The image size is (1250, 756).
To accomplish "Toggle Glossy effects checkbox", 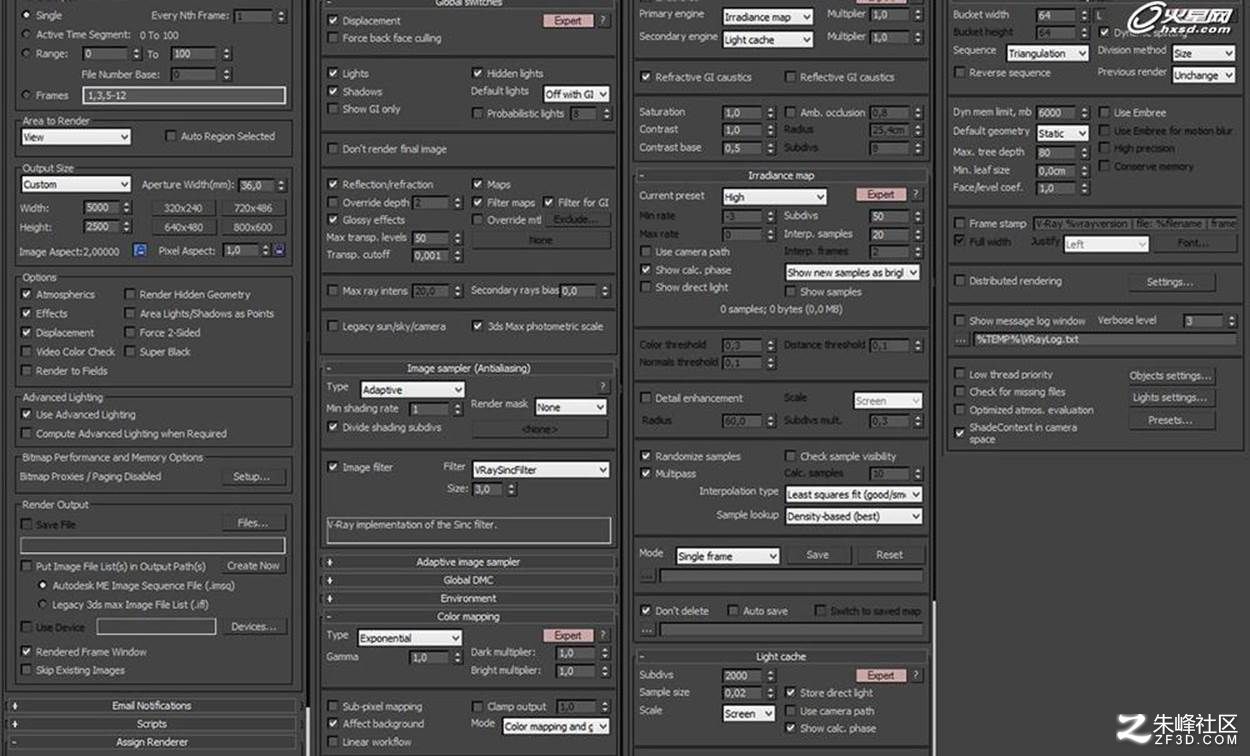I will [333, 220].
